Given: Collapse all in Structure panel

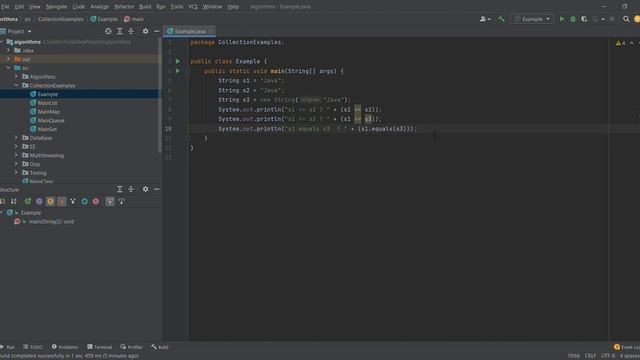Looking at the screenshot, I should (x=131, y=189).
